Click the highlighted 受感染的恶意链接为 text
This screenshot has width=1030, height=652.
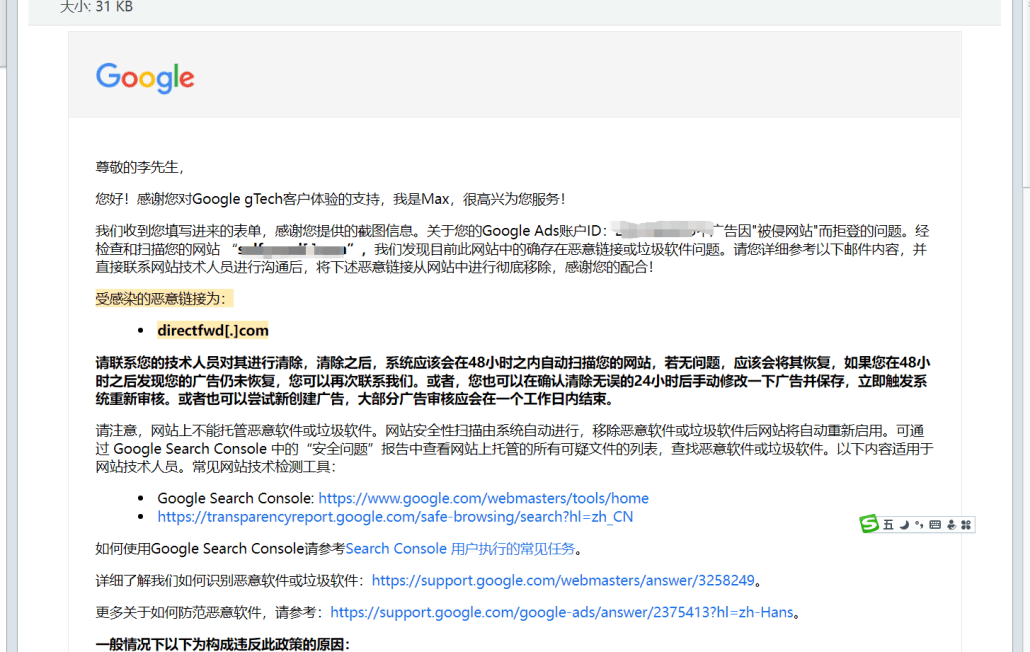164,298
